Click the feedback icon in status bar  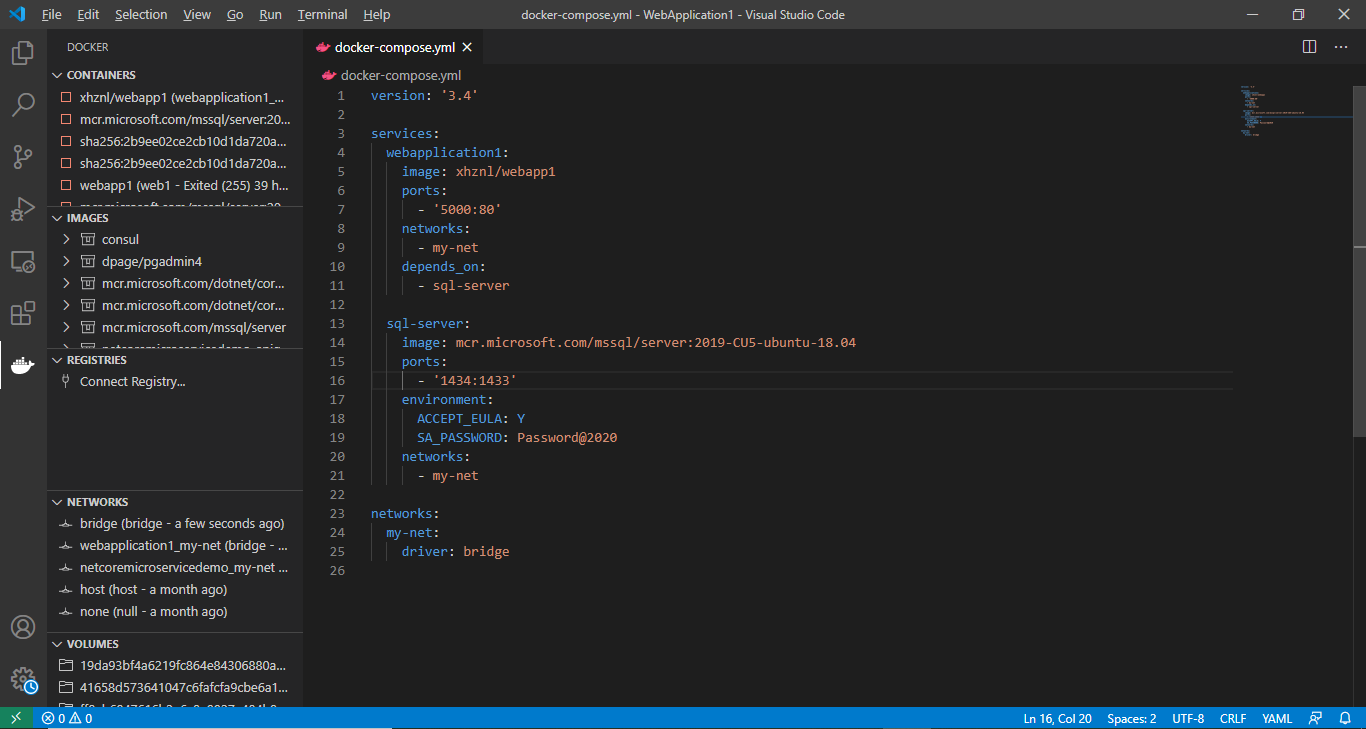click(1316, 718)
